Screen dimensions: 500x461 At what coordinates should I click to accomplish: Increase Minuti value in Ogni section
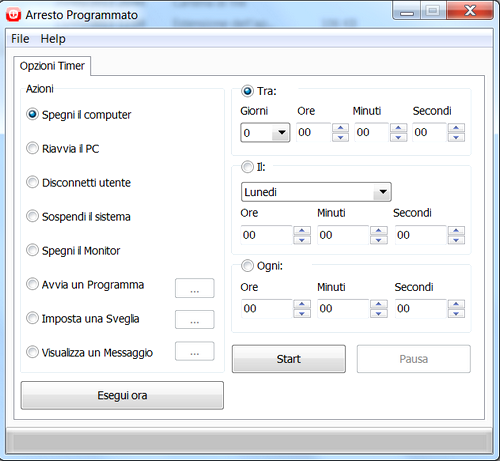379,304
